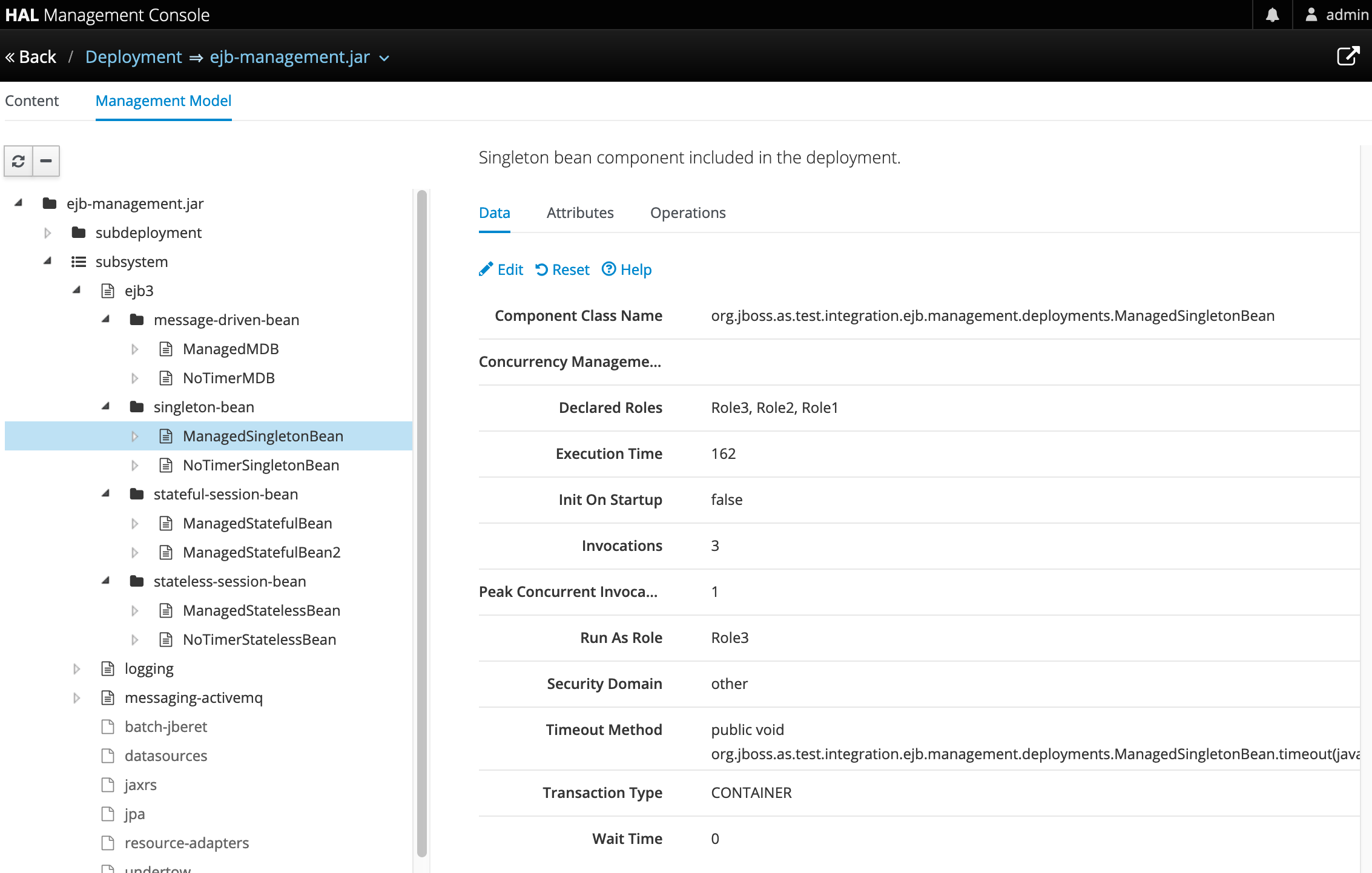Open deployment in external window icon
Image resolution: width=1372 pixels, height=873 pixels.
[1348, 56]
